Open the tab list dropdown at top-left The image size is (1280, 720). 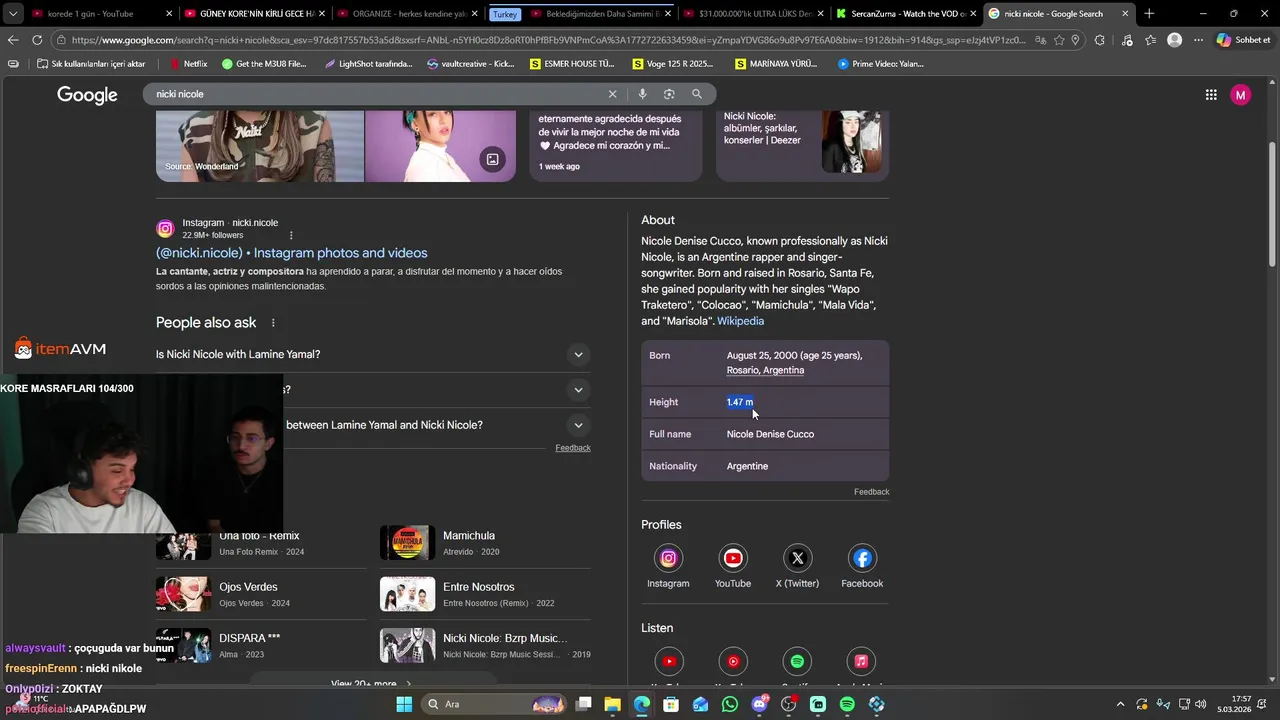pyautogui.click(x=13, y=14)
